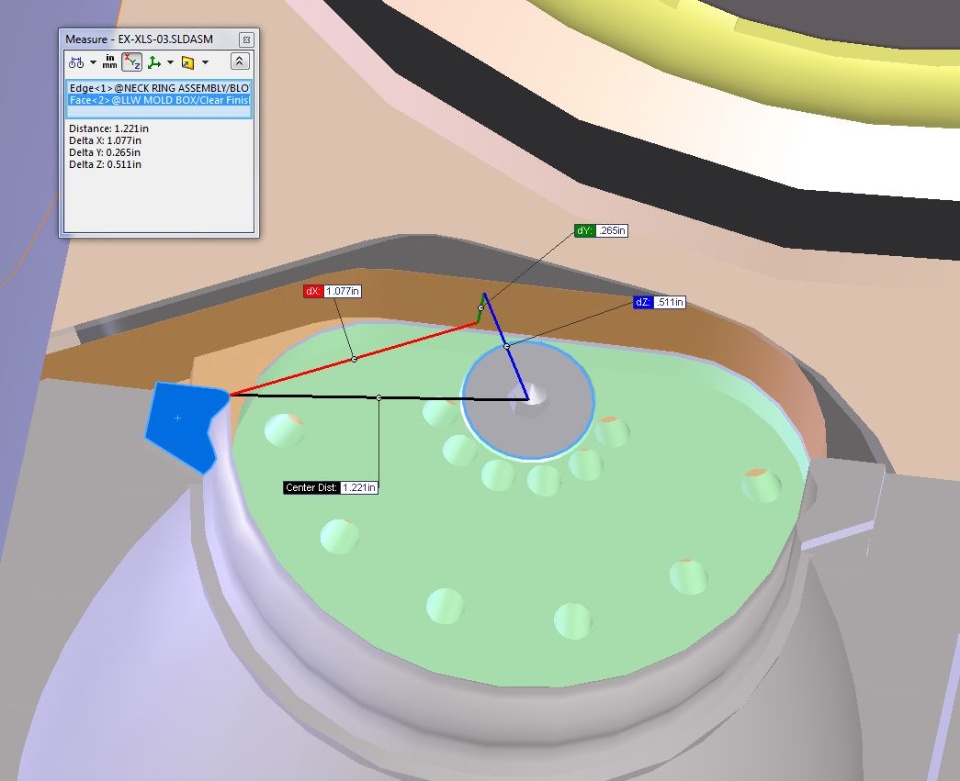Viewport: 960px width, 781px height.
Task: Toggle the Show XYZ Measurements button
Action: pos(132,62)
